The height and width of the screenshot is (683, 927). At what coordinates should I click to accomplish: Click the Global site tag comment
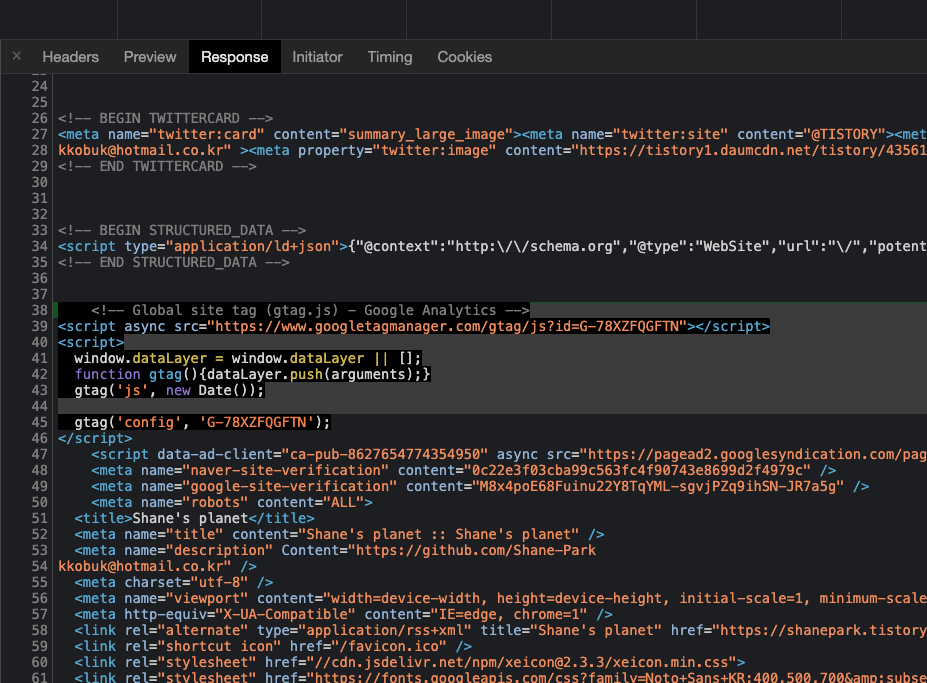pos(310,310)
